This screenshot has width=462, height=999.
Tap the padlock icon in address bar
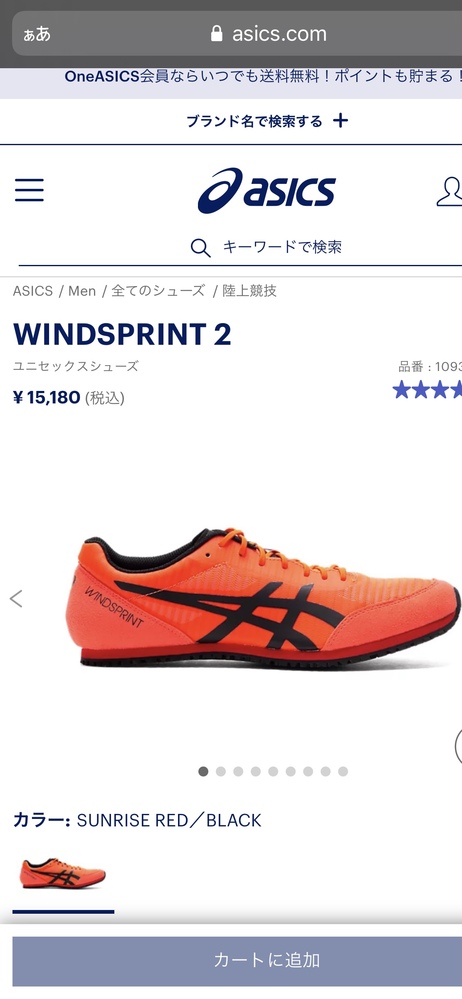(x=217, y=34)
